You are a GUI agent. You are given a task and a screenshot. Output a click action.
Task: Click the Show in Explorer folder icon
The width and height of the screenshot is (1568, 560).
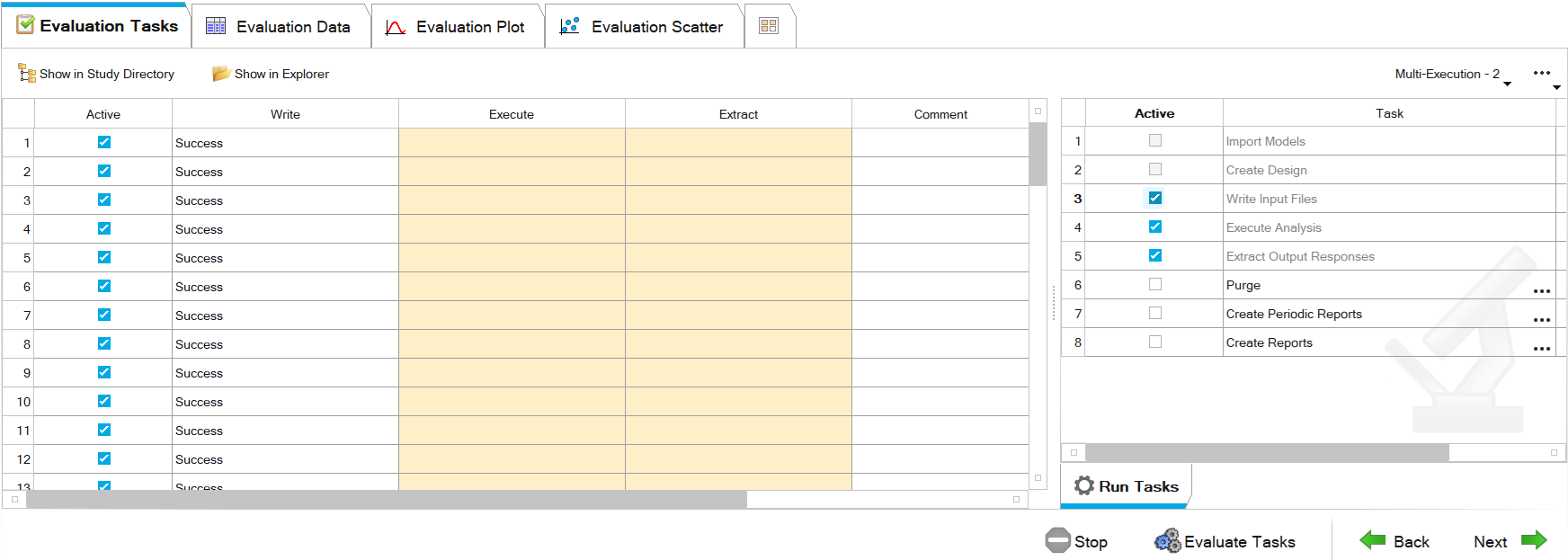[220, 74]
